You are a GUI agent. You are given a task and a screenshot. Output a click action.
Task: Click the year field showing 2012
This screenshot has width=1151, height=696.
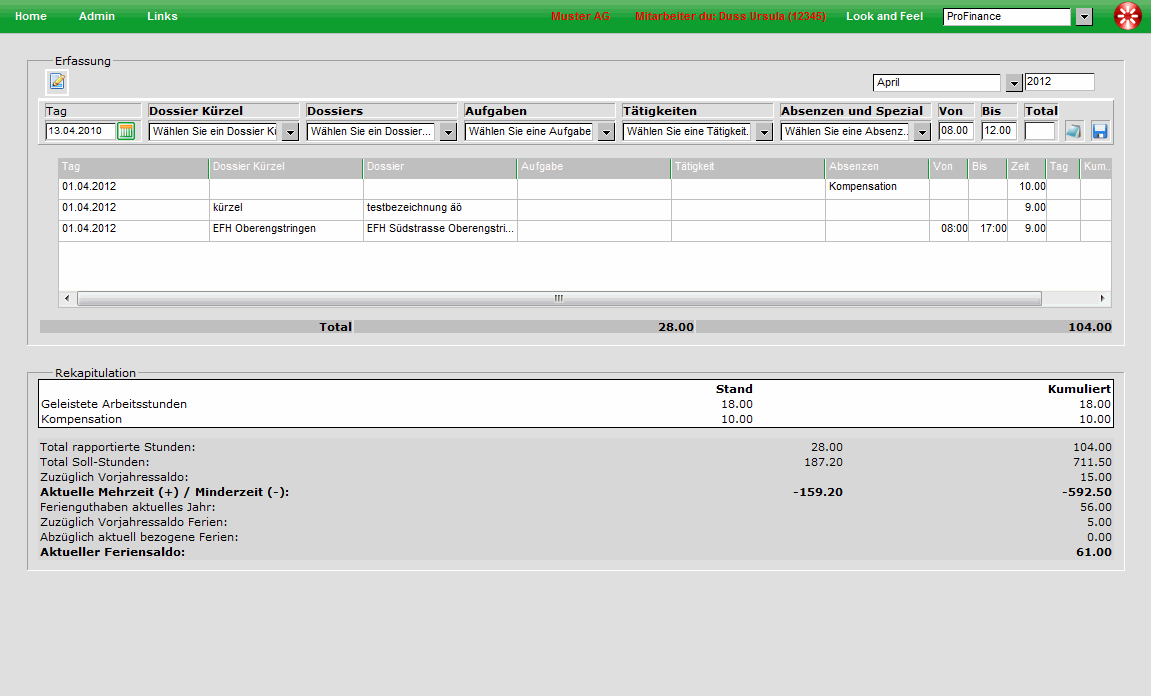[1059, 82]
